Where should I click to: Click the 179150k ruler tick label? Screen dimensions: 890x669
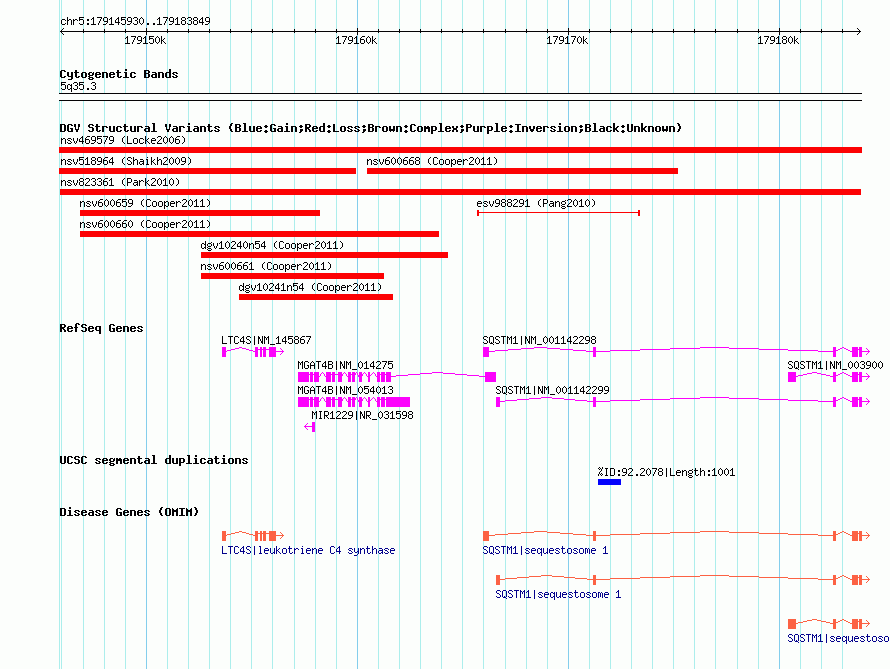click(x=145, y=40)
